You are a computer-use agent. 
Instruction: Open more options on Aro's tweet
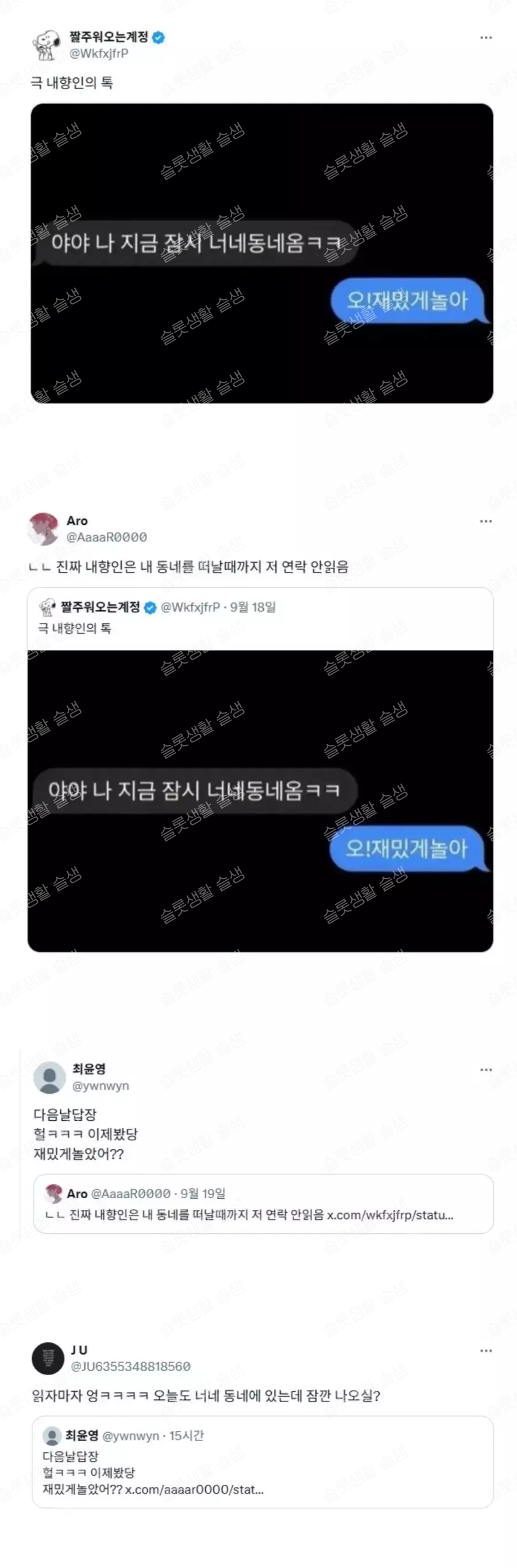[x=485, y=522]
